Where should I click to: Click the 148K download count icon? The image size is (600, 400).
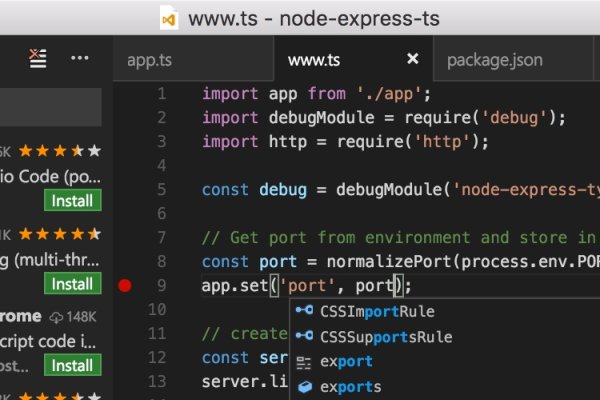point(56,317)
